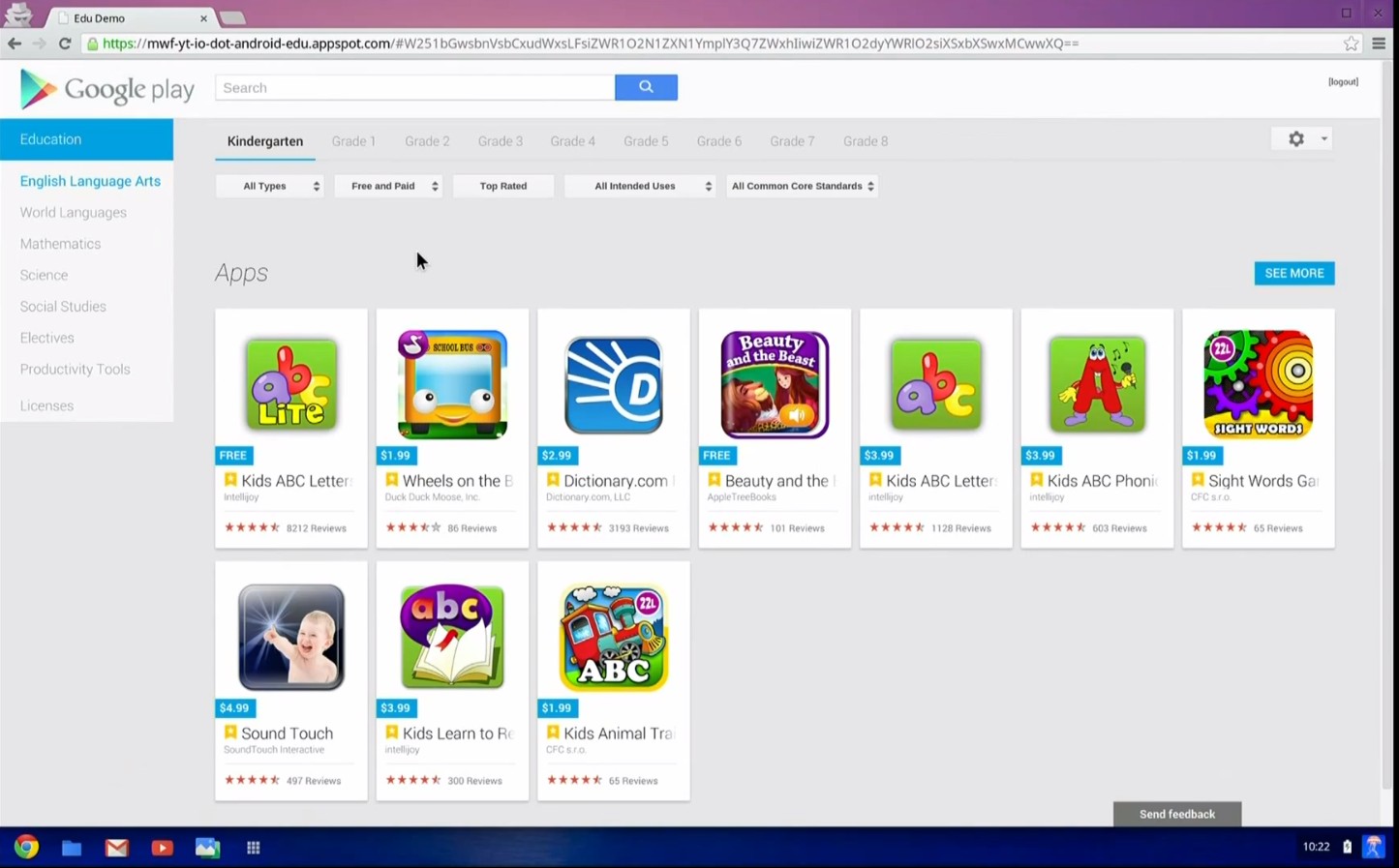Expand the Free and Paid dropdown

(388, 186)
